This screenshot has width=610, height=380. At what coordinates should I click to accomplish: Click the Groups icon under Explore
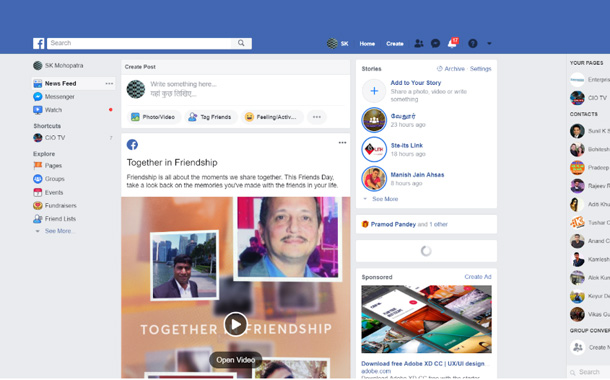click(x=38, y=179)
